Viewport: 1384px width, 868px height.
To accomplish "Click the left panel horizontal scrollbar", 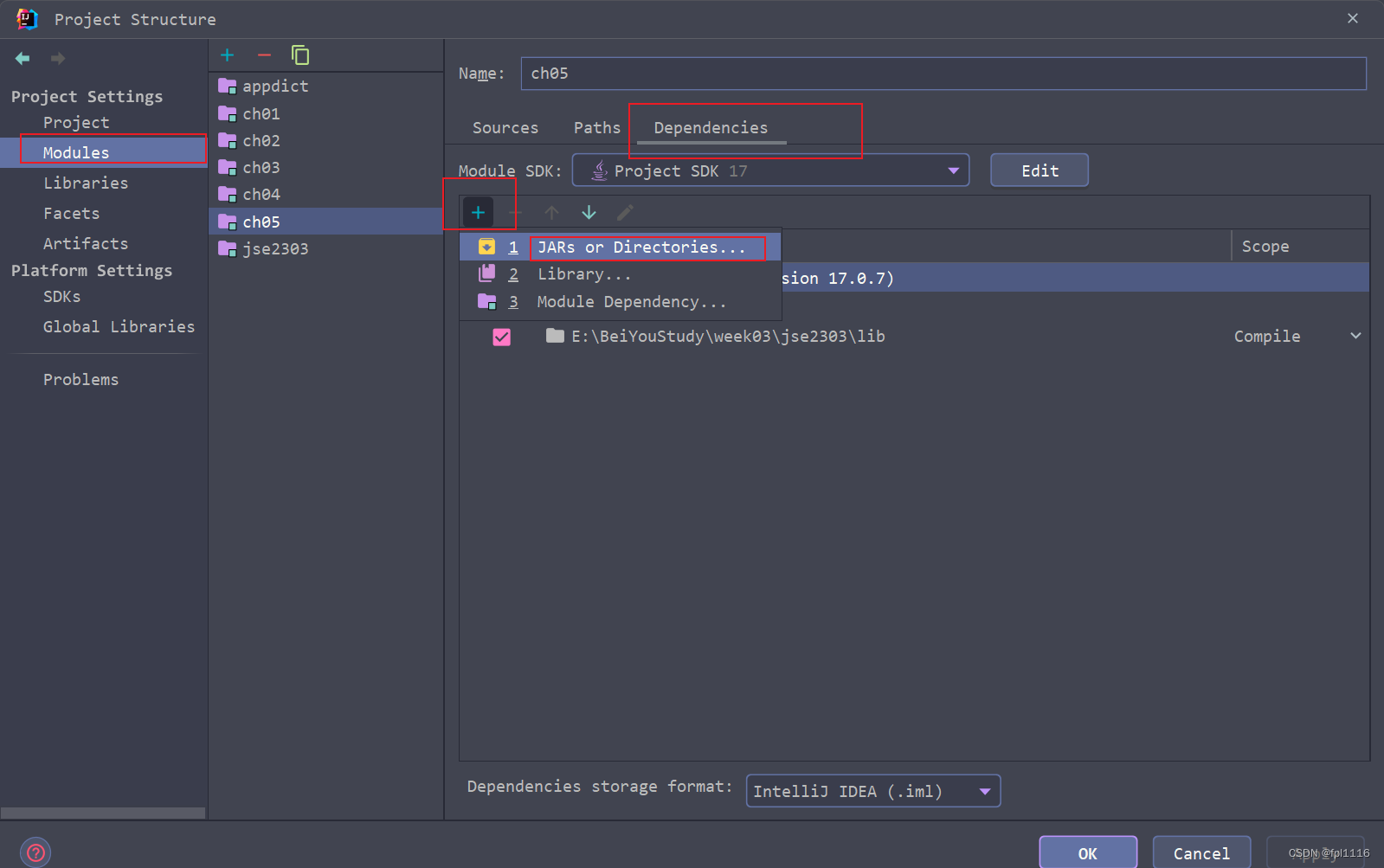I will point(103,813).
